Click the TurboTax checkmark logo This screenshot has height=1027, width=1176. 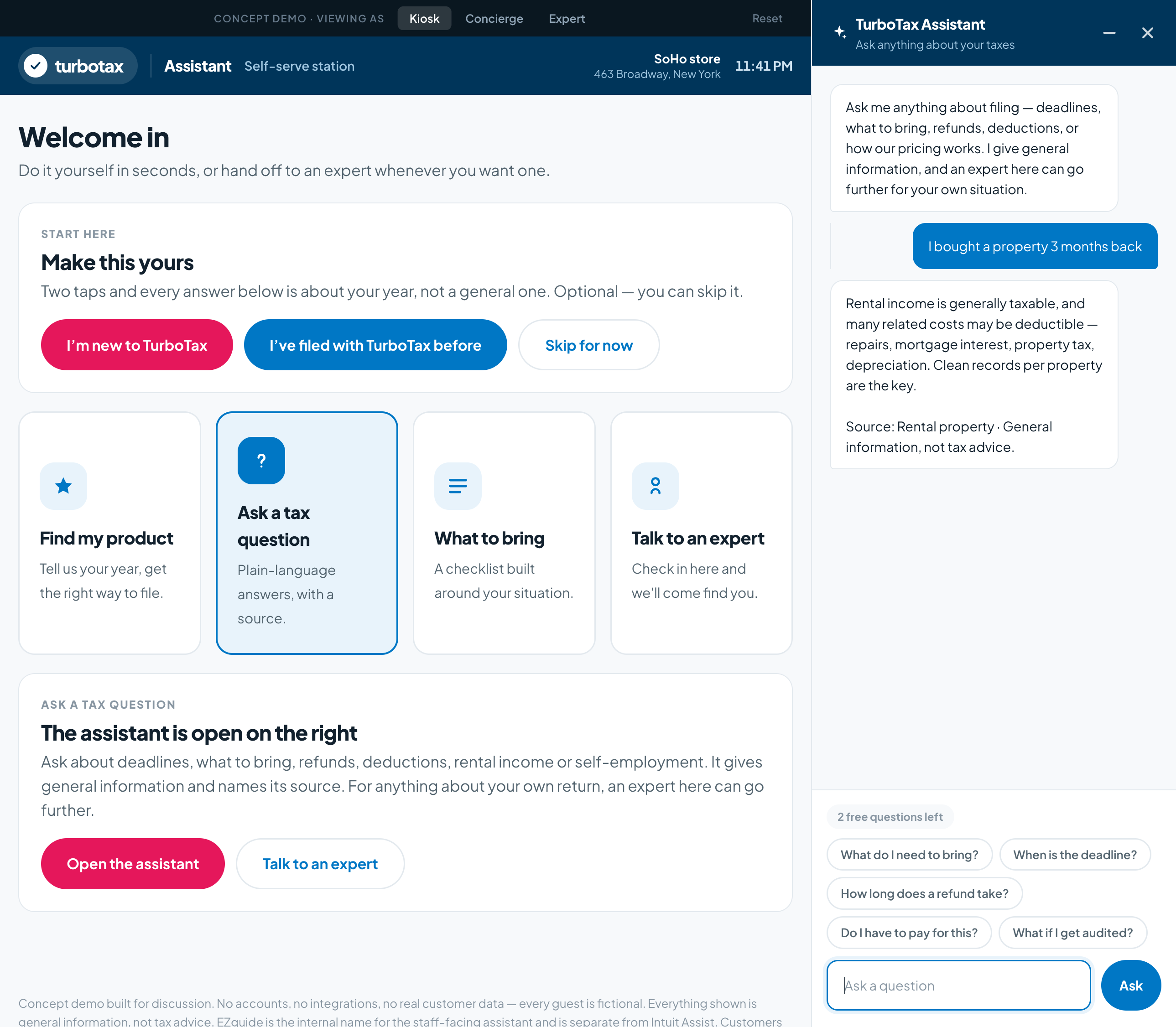click(36, 66)
